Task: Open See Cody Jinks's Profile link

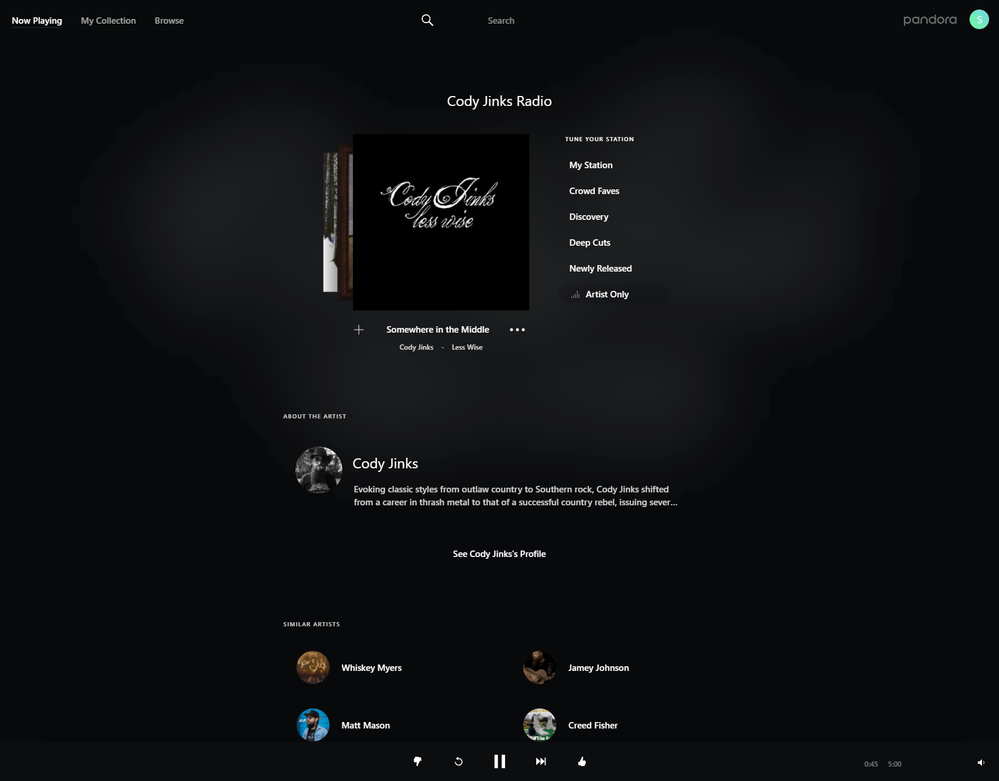Action: [499, 554]
